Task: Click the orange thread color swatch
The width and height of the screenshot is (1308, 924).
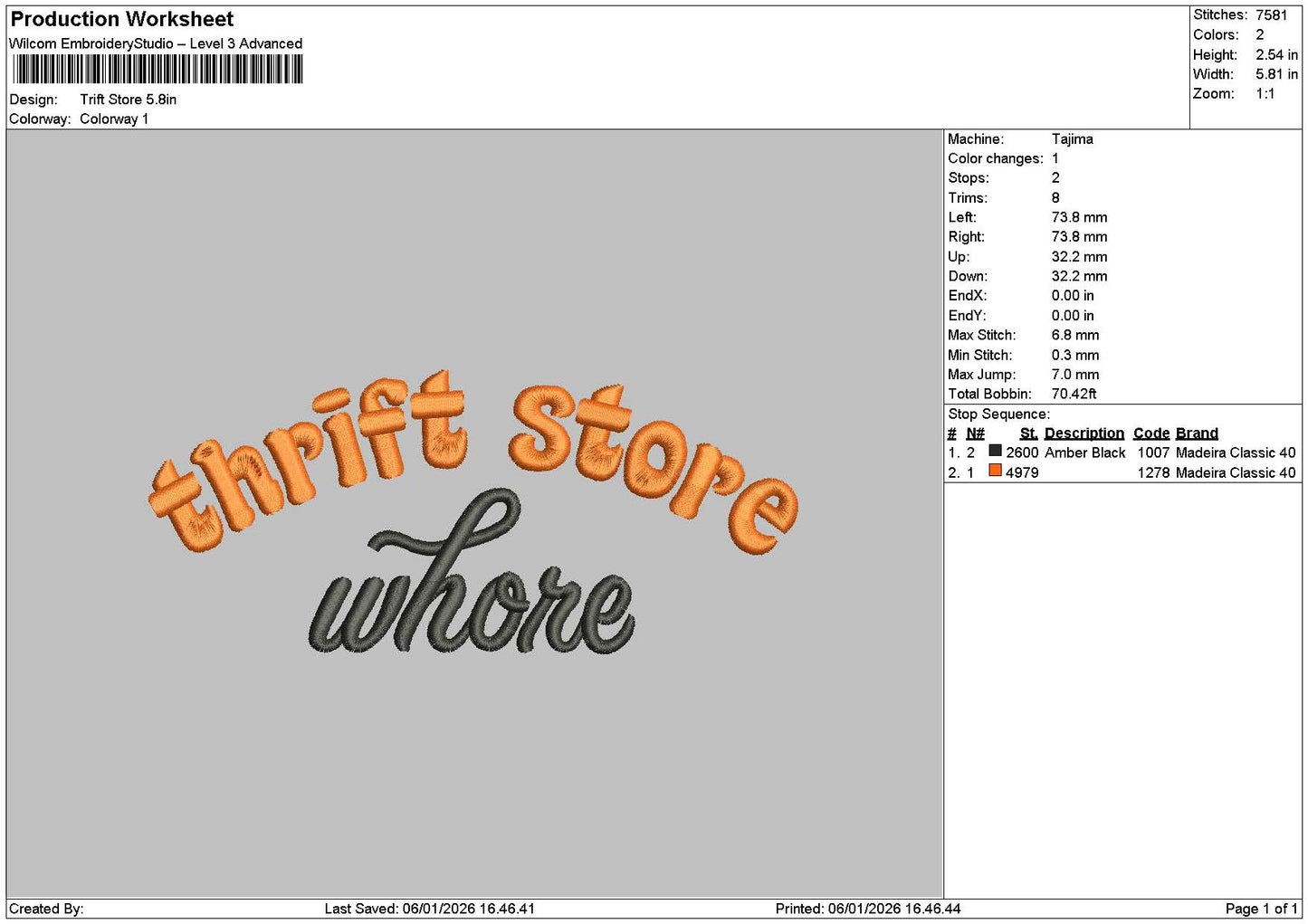Action: 995,471
